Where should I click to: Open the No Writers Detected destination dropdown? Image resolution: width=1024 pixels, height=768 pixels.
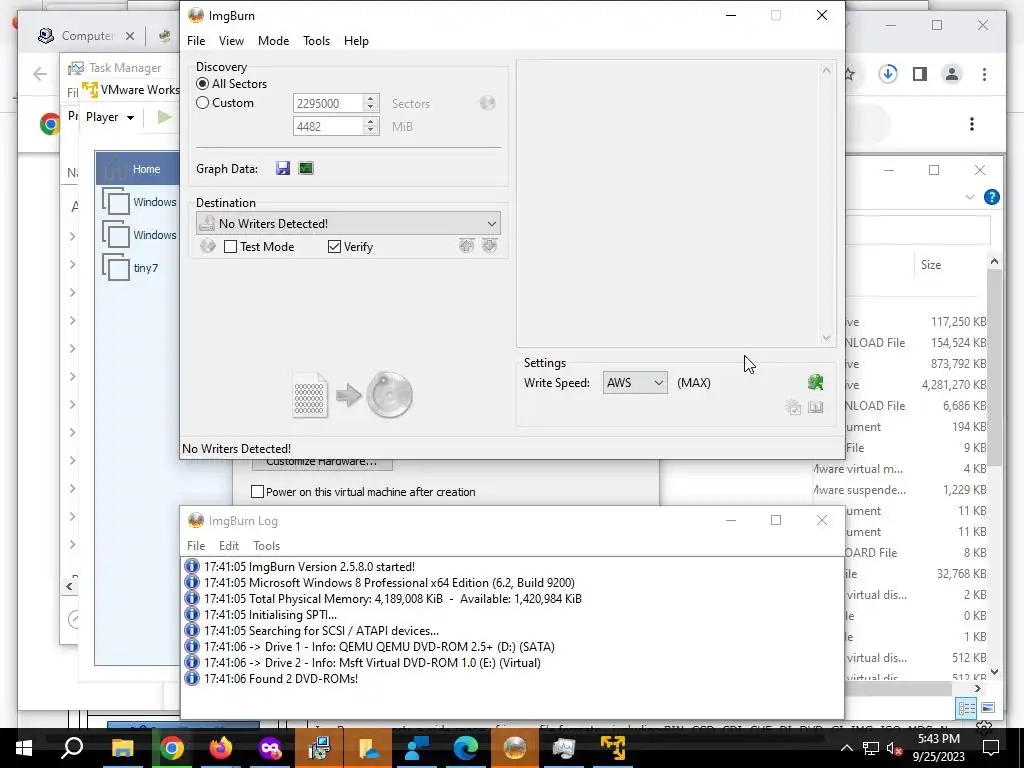tap(348, 223)
